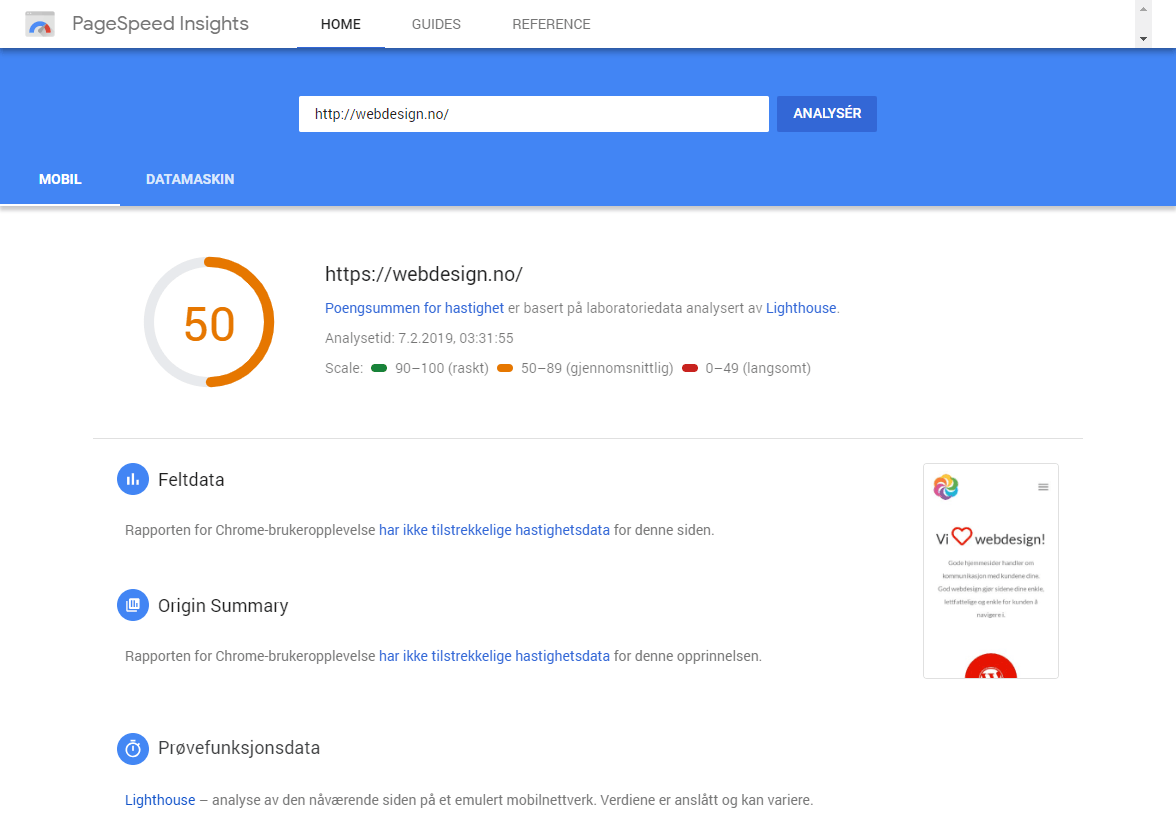
Task: Click the PageSpeed Insights logo icon
Action: (x=40, y=24)
